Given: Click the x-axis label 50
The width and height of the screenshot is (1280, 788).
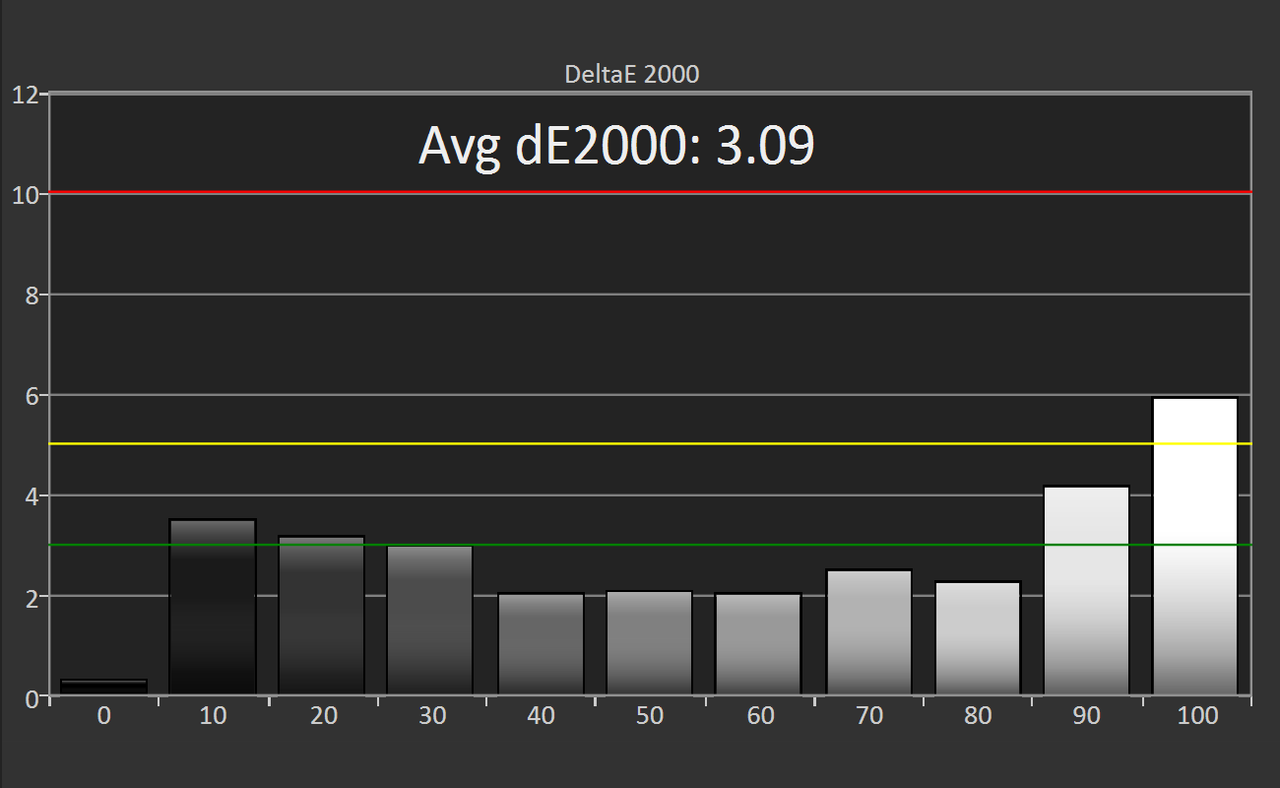Looking at the screenshot, I should tap(650, 716).
